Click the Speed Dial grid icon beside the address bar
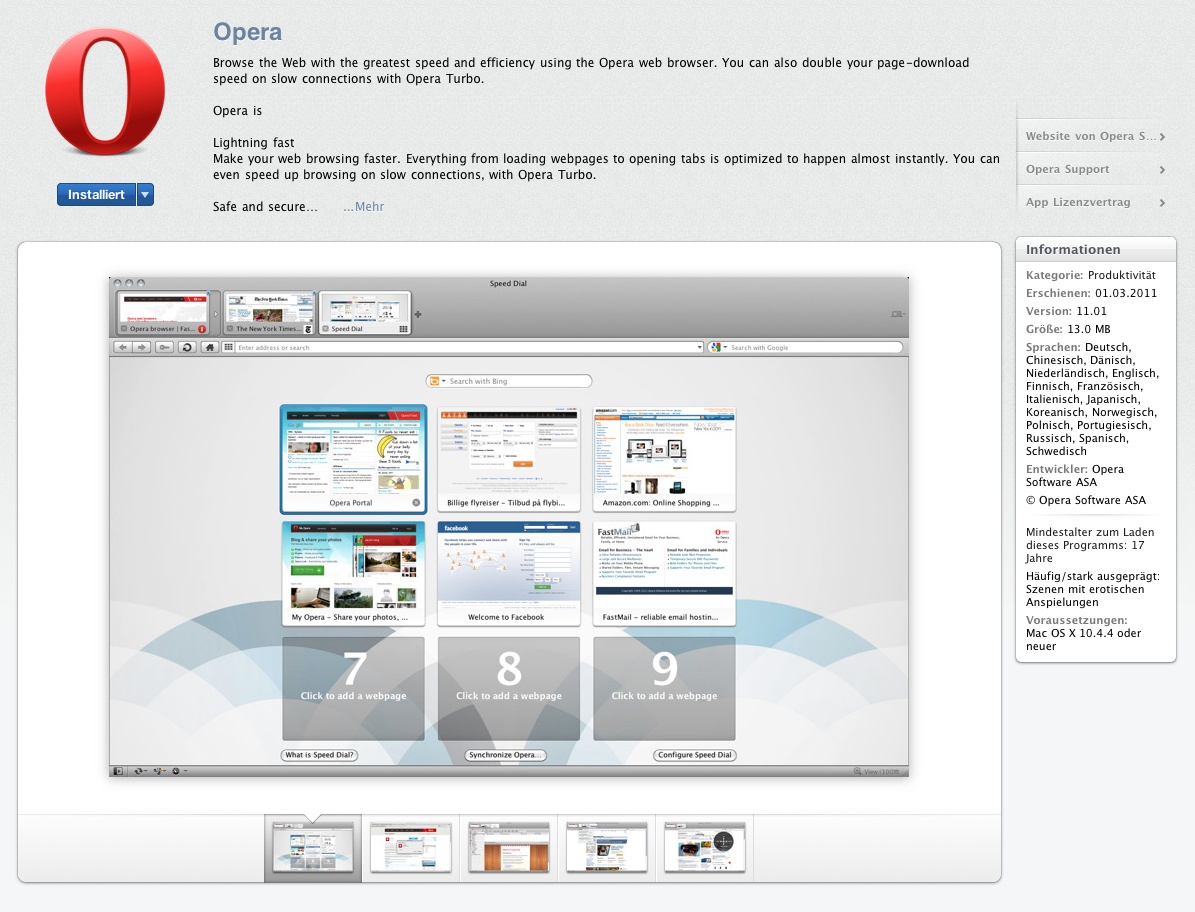 pos(227,347)
